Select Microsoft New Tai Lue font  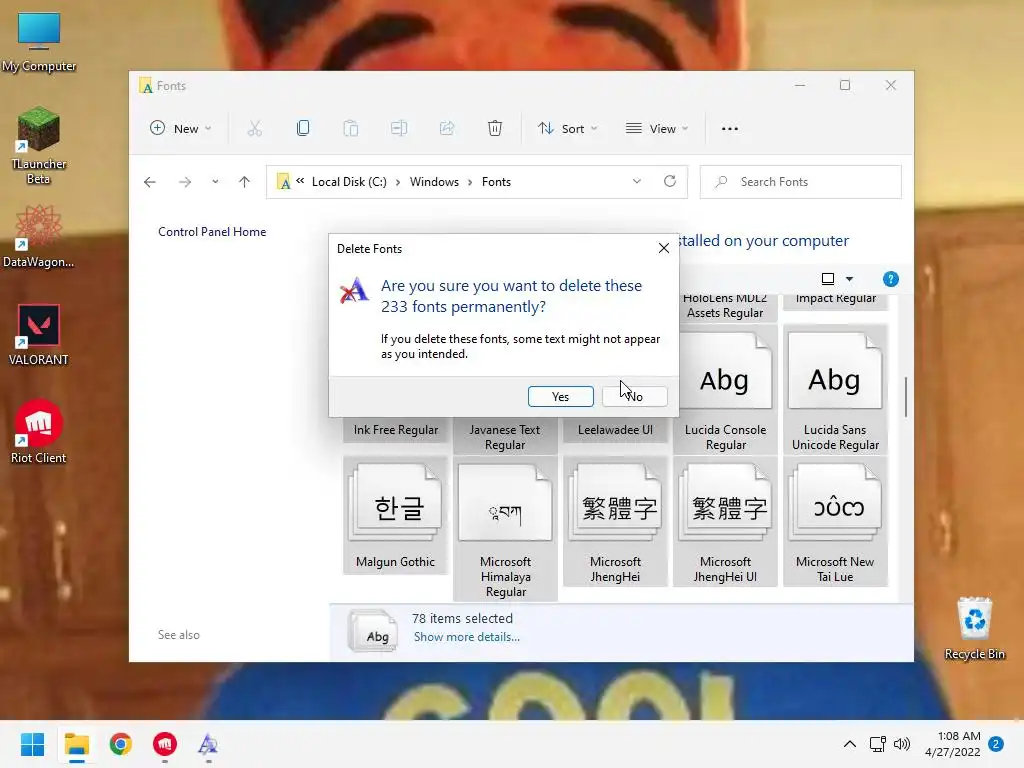[x=835, y=522]
